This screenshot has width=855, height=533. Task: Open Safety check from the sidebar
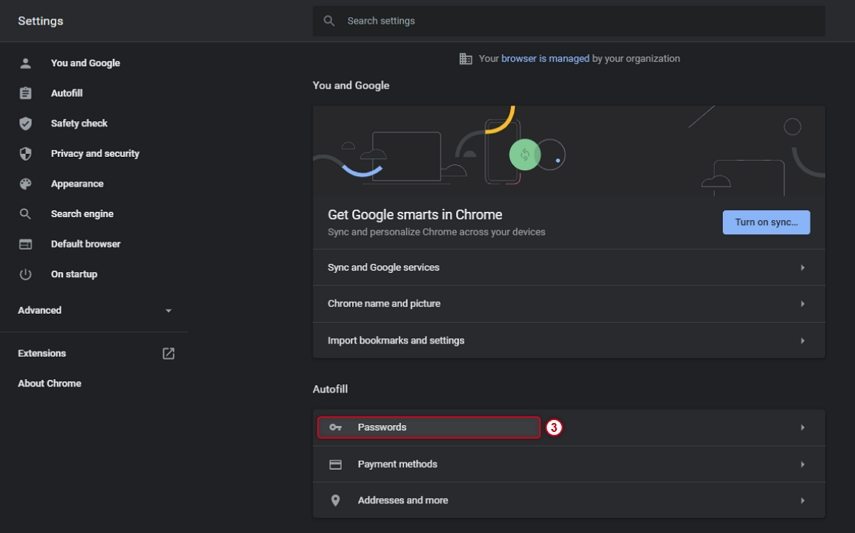(x=79, y=123)
